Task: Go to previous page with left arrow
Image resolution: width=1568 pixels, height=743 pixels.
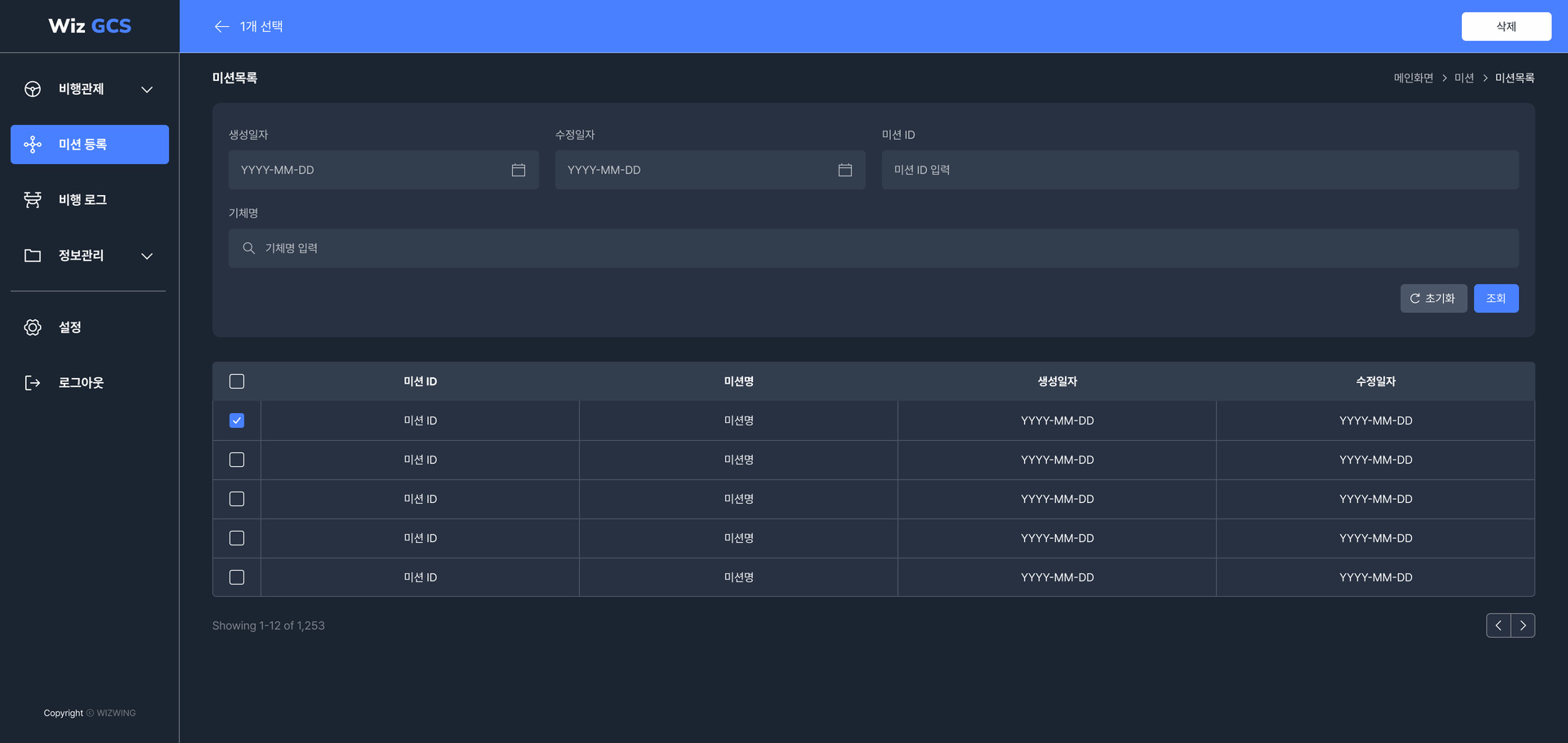Action: pos(1499,625)
